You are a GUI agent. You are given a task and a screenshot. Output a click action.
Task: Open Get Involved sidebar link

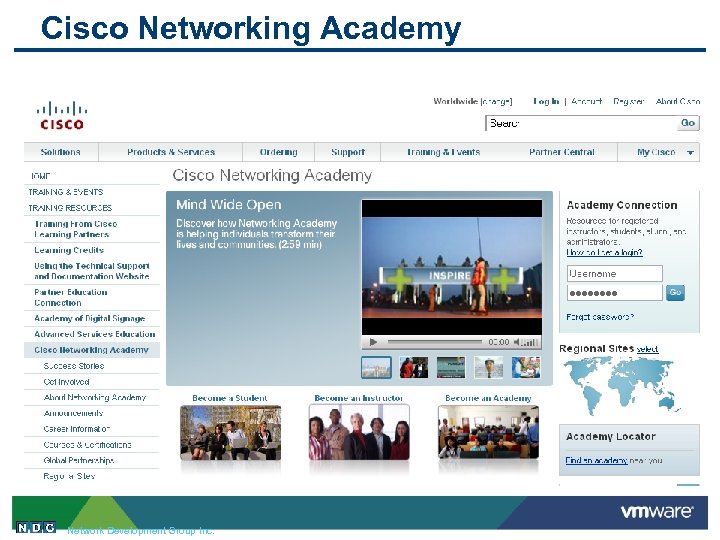pyautogui.click(x=67, y=382)
